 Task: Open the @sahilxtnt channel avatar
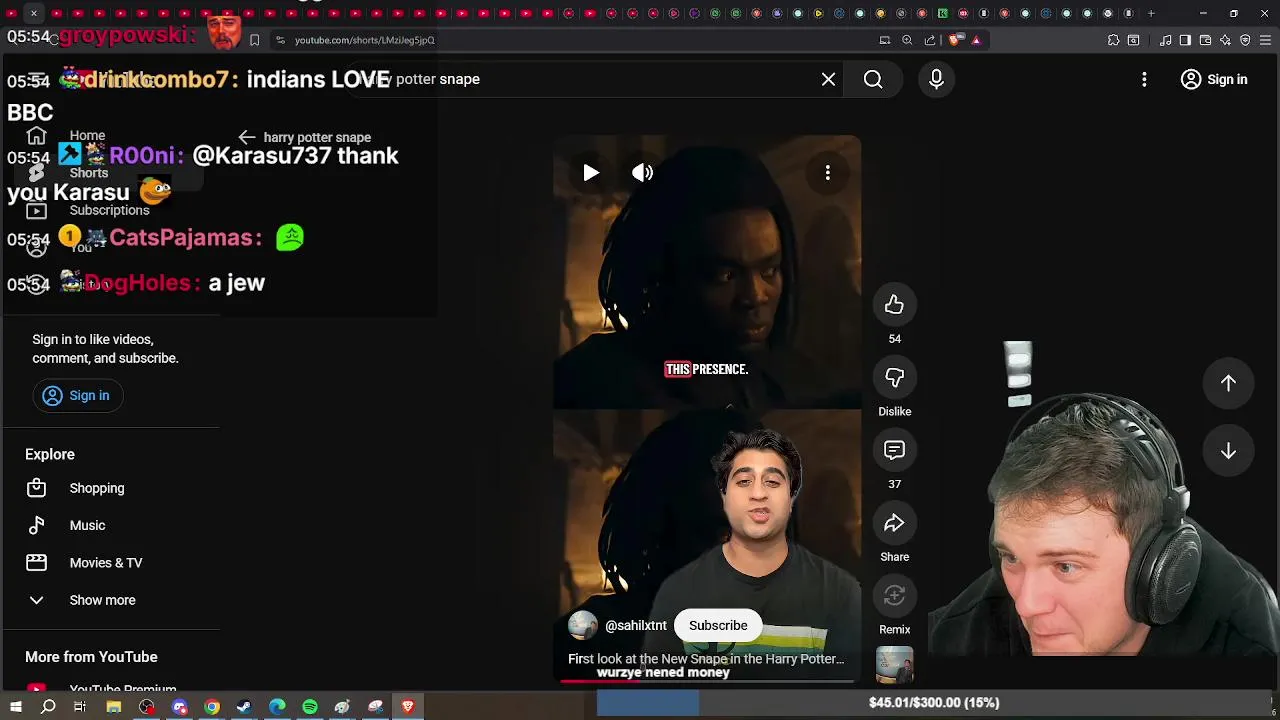tap(583, 626)
